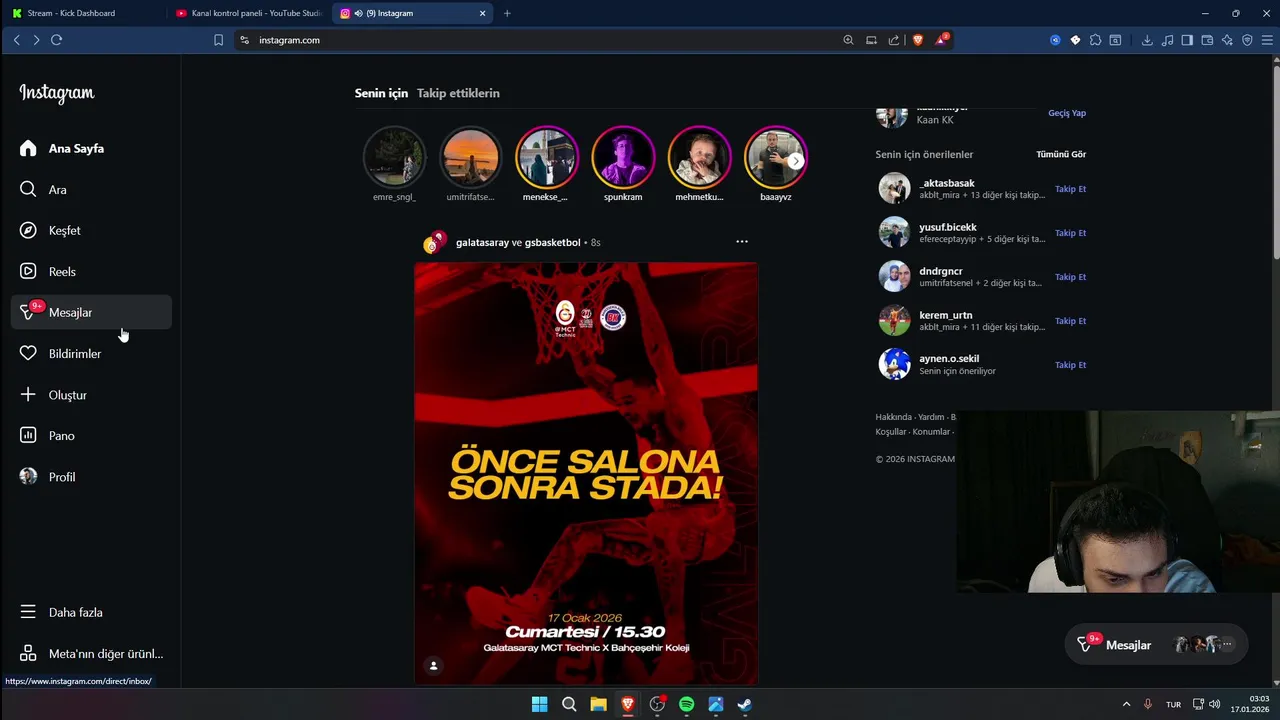Viewport: 1280px width, 720px height.
Task: Switch to YouTube Studio browser tab
Action: pyautogui.click(x=248, y=13)
